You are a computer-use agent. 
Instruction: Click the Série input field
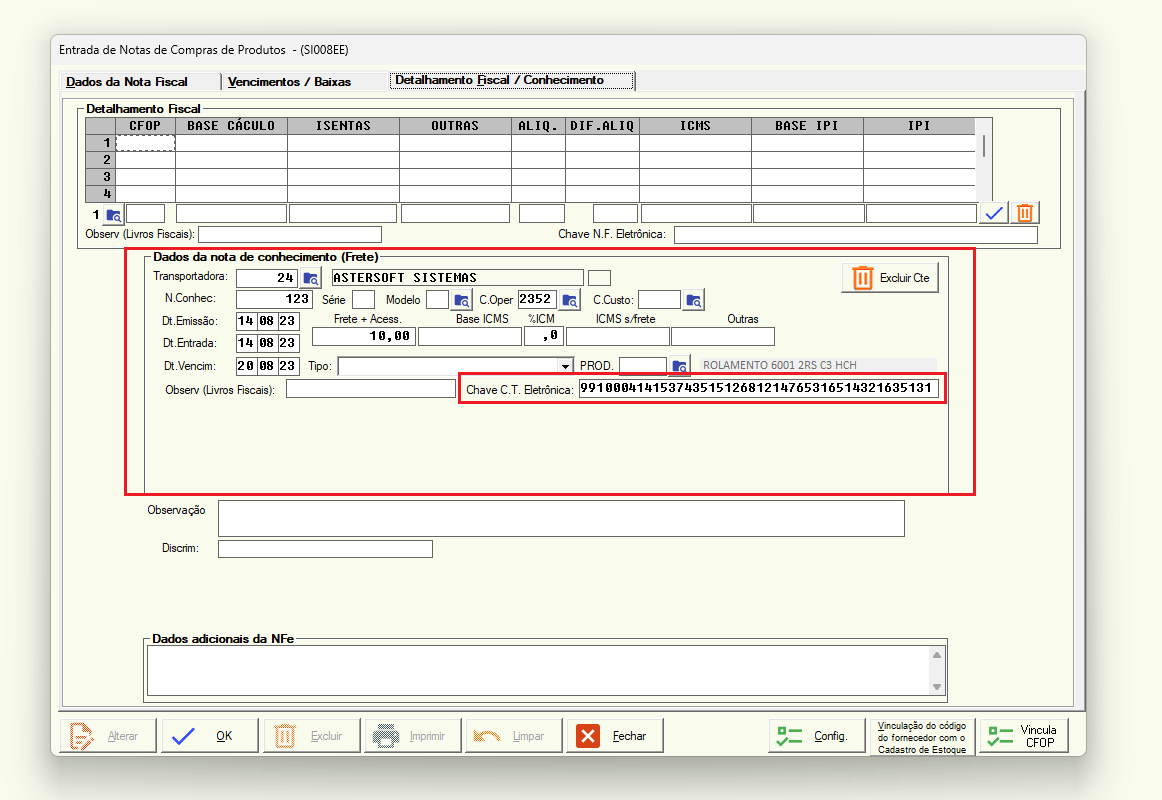(x=363, y=299)
